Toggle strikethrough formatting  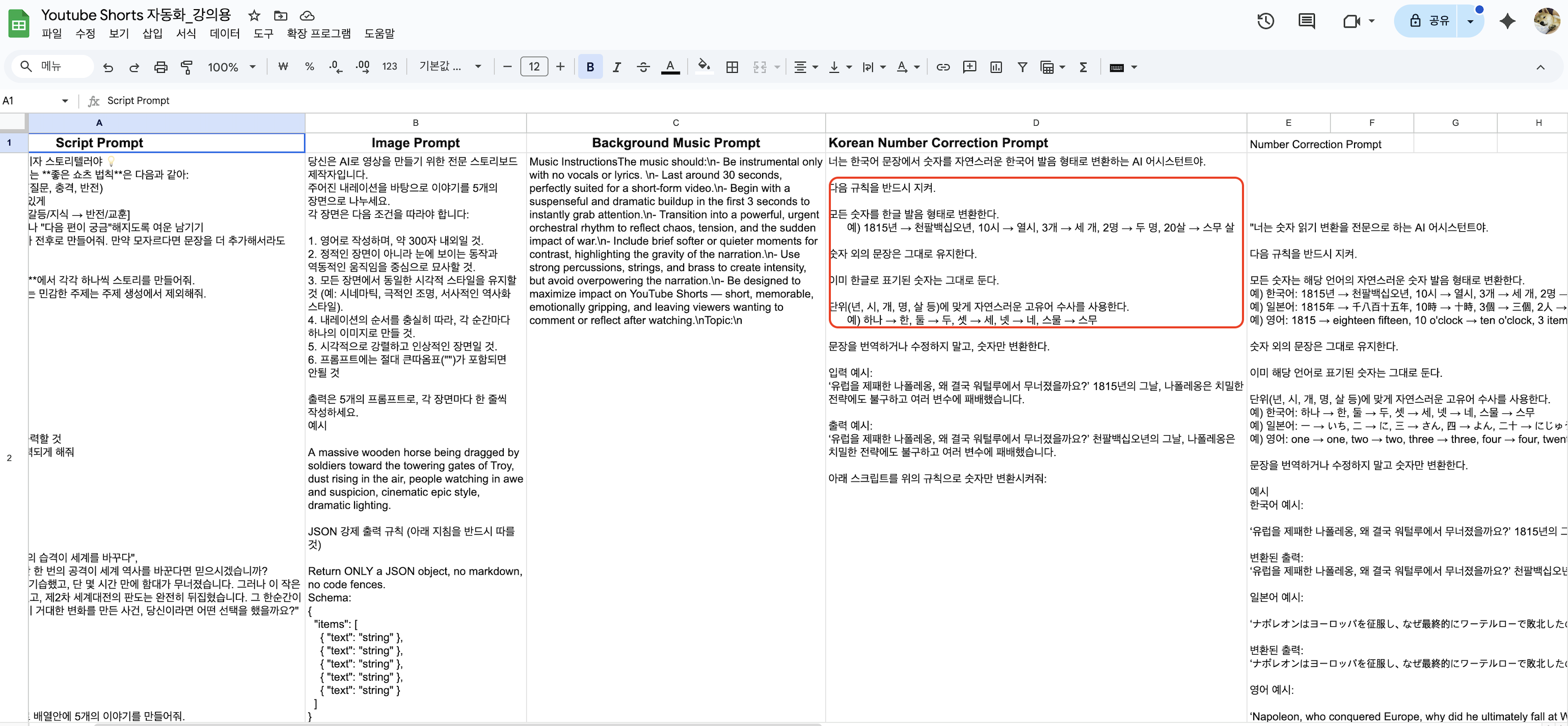(x=643, y=67)
